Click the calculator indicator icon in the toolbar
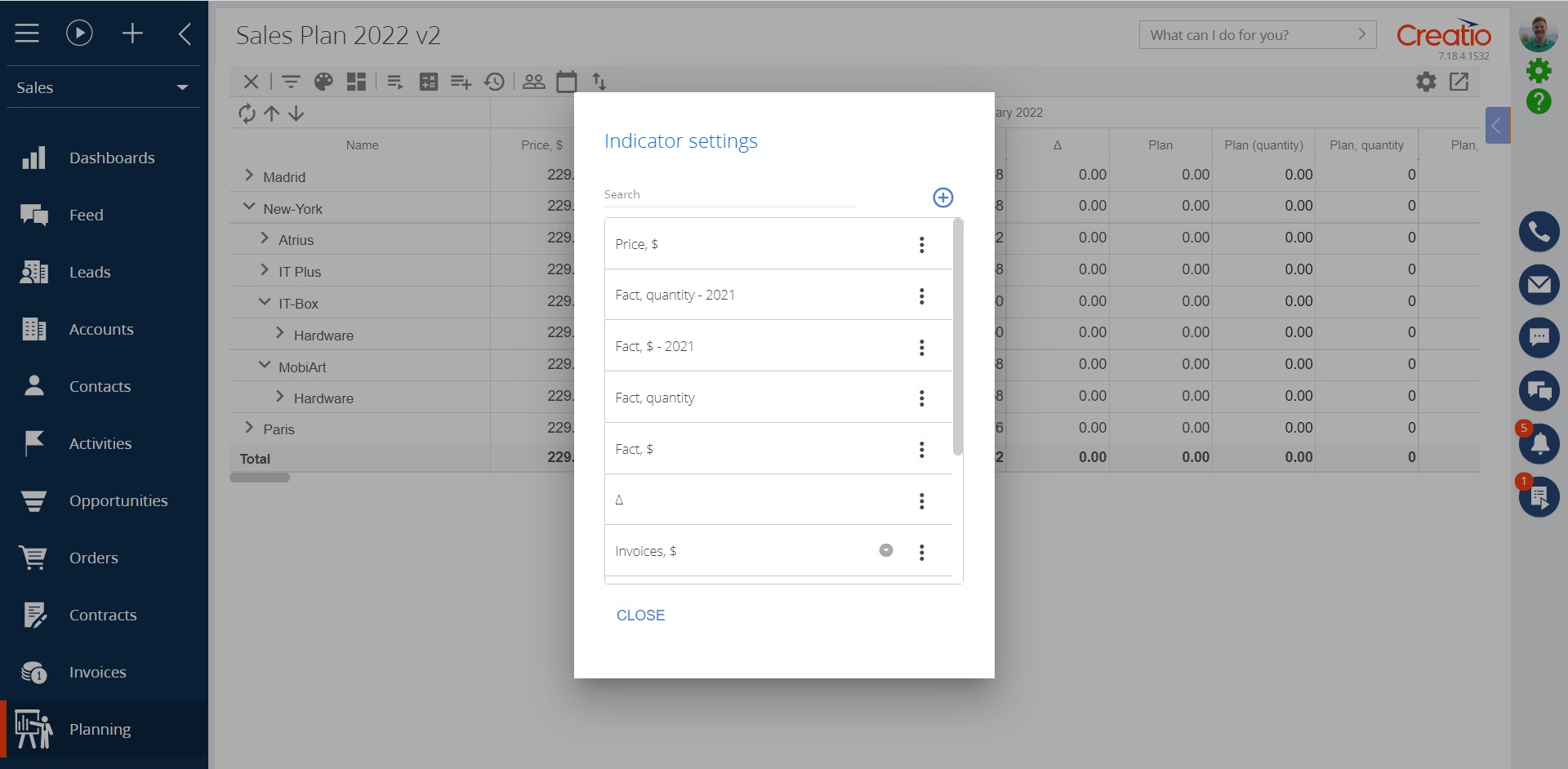The width and height of the screenshot is (1568, 769). [429, 82]
